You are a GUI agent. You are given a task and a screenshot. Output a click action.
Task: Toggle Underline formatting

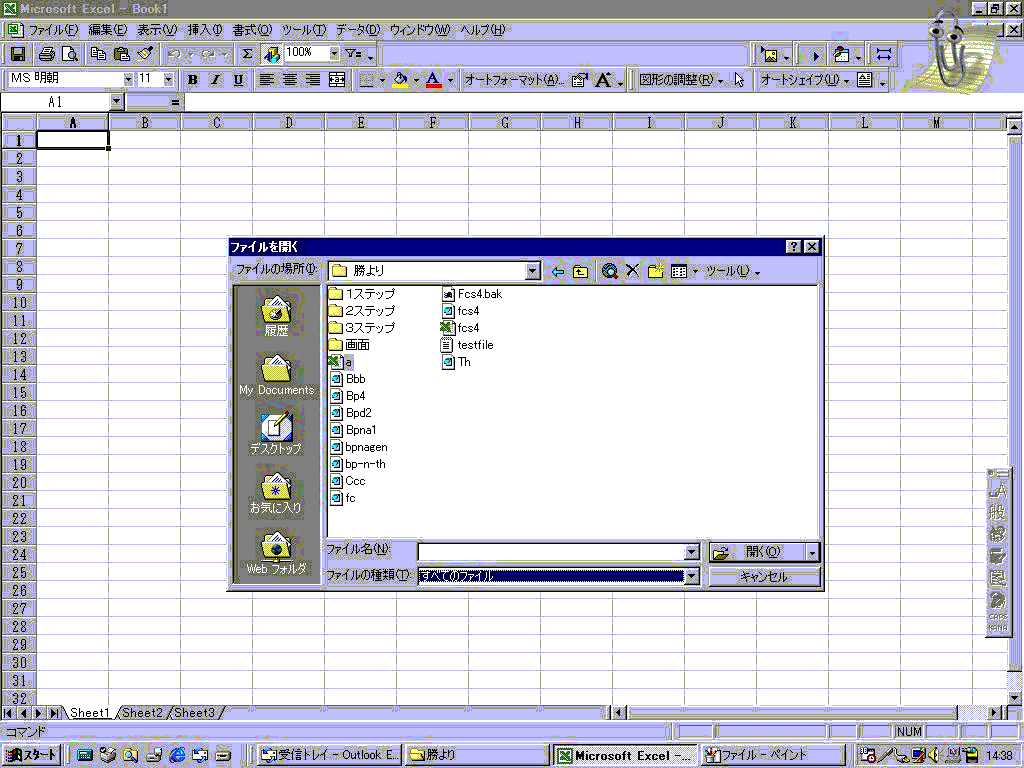click(238, 80)
